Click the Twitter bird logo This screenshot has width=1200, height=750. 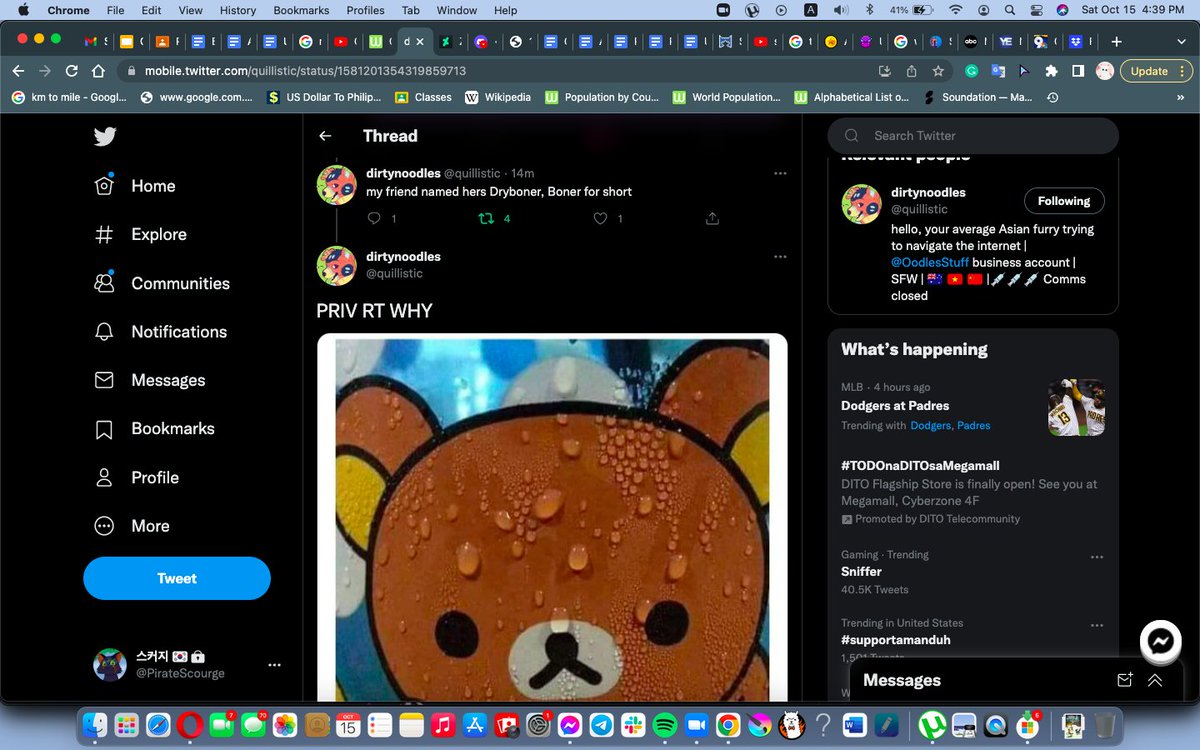coord(105,137)
